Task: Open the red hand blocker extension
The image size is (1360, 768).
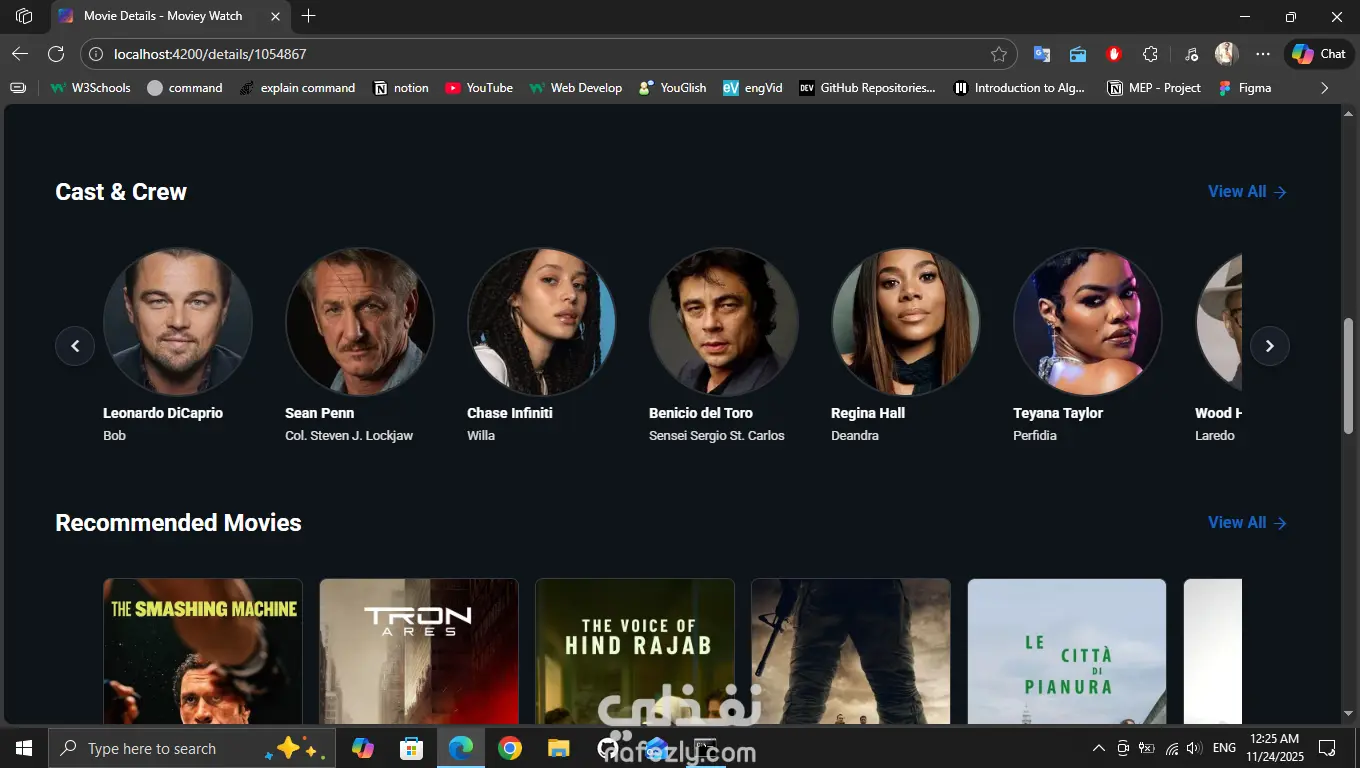Action: pyautogui.click(x=1114, y=54)
